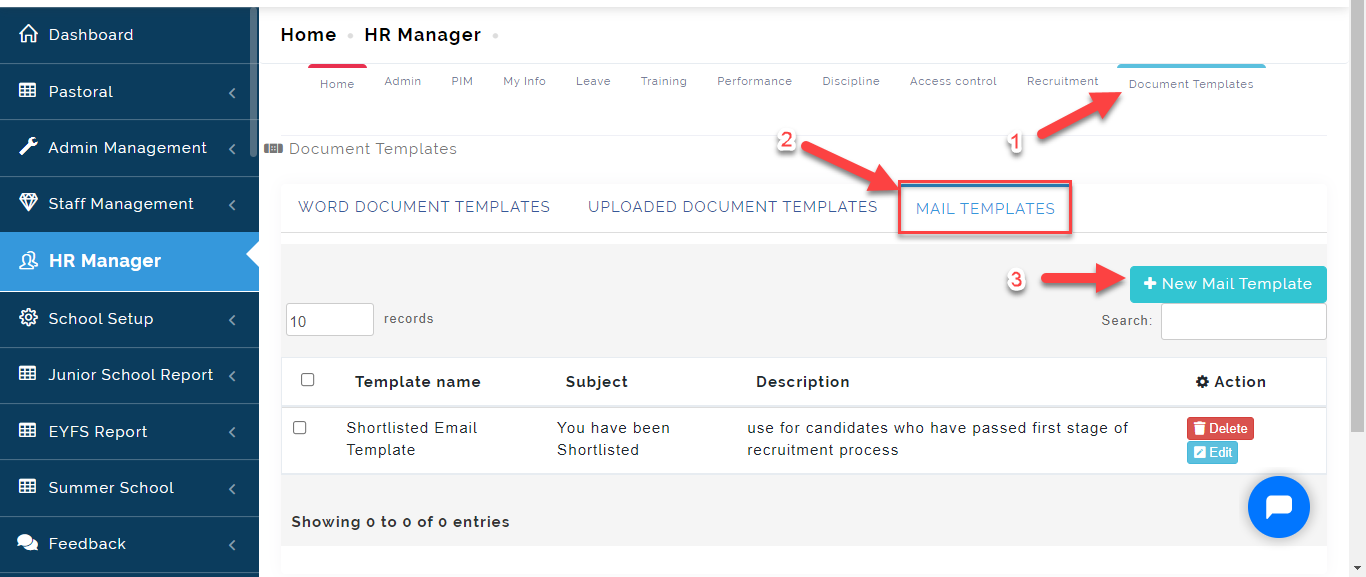Open the Performance tab
This screenshot has width=1366, height=577.
click(x=754, y=81)
